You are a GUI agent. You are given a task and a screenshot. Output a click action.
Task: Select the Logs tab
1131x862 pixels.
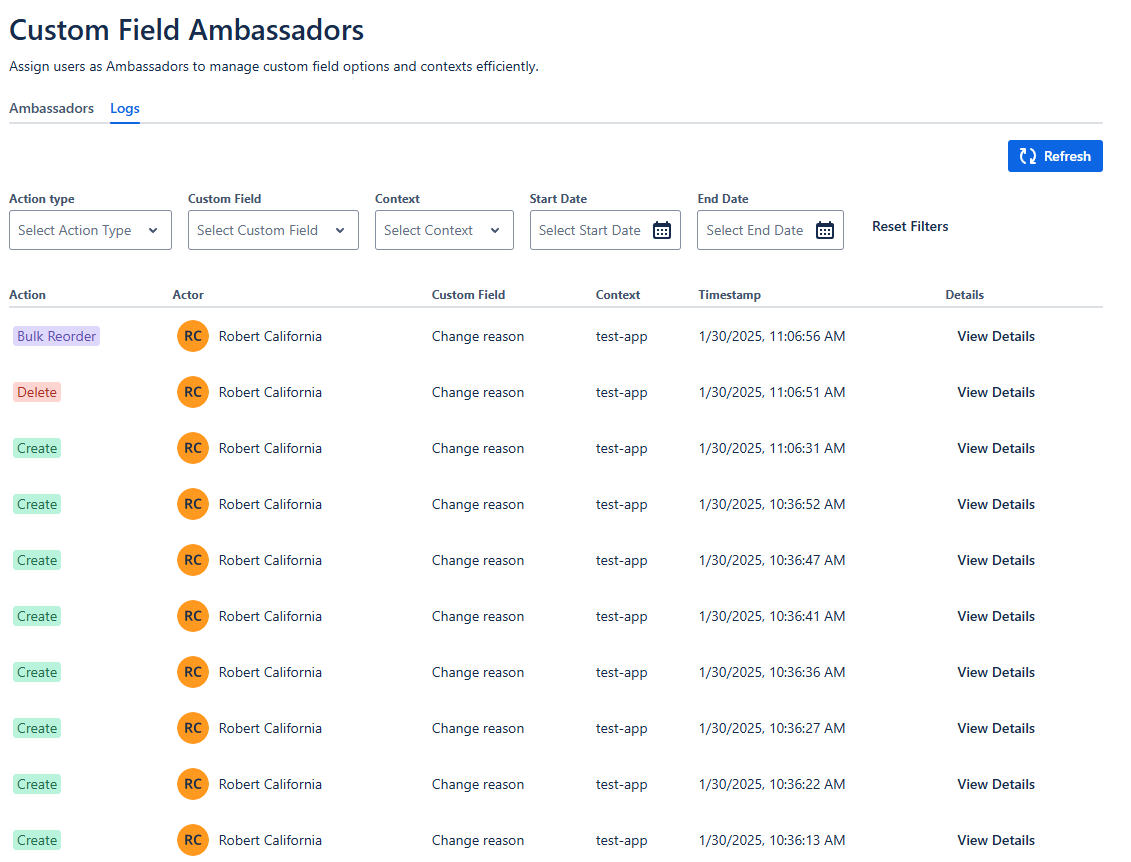125,108
